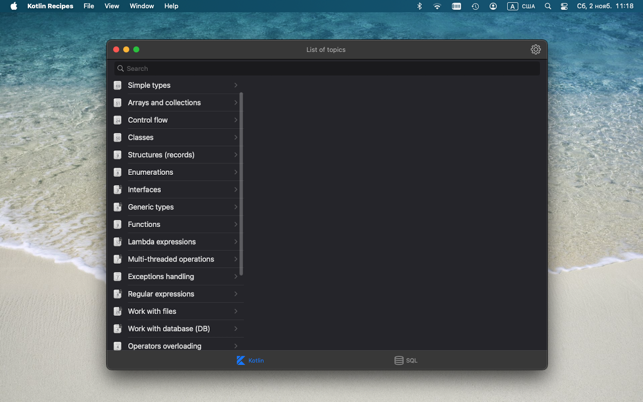The height and width of the screenshot is (402, 643).
Task: Click the date and time in menu bar
Action: point(605,6)
